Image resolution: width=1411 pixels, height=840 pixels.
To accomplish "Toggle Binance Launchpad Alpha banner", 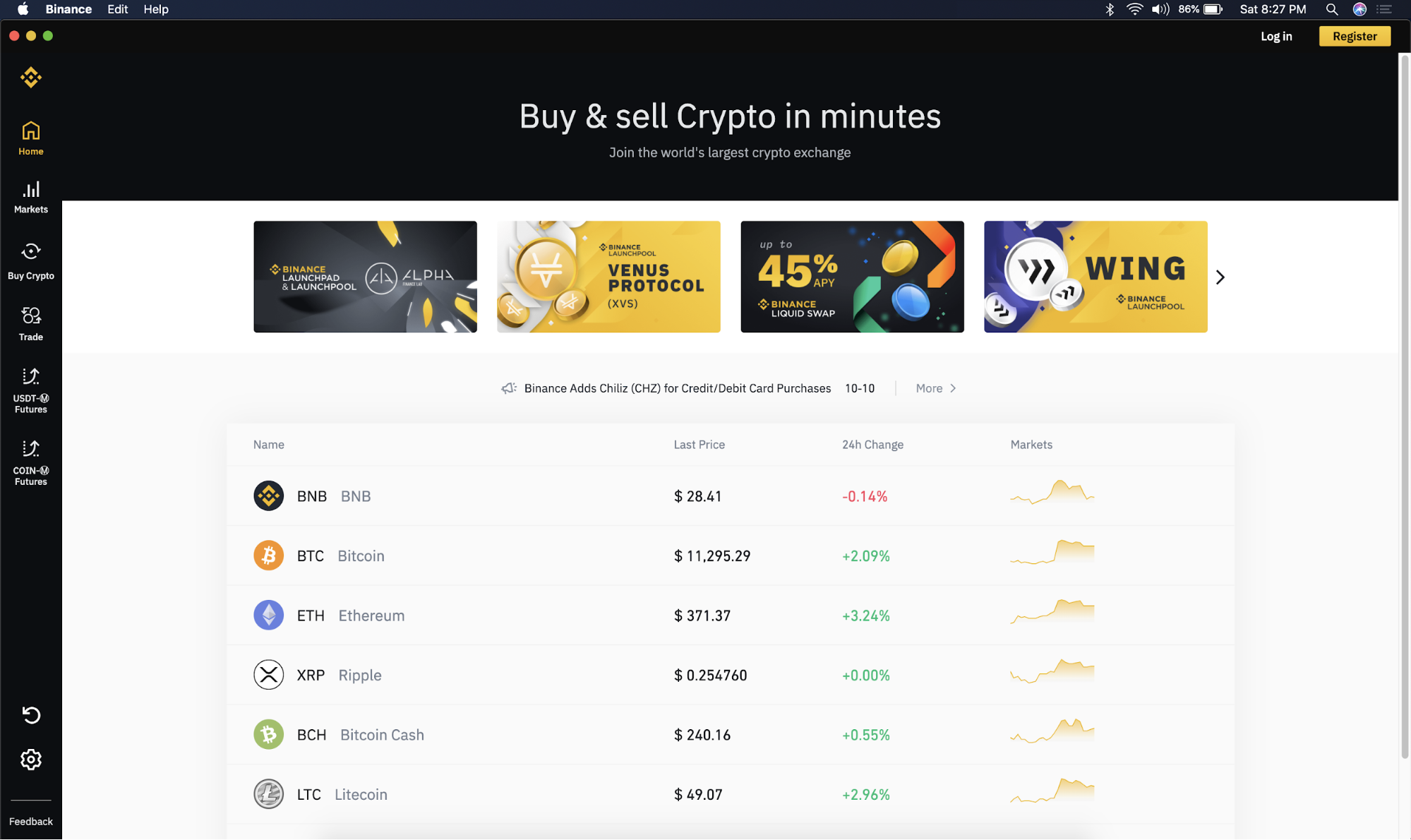I will (365, 277).
